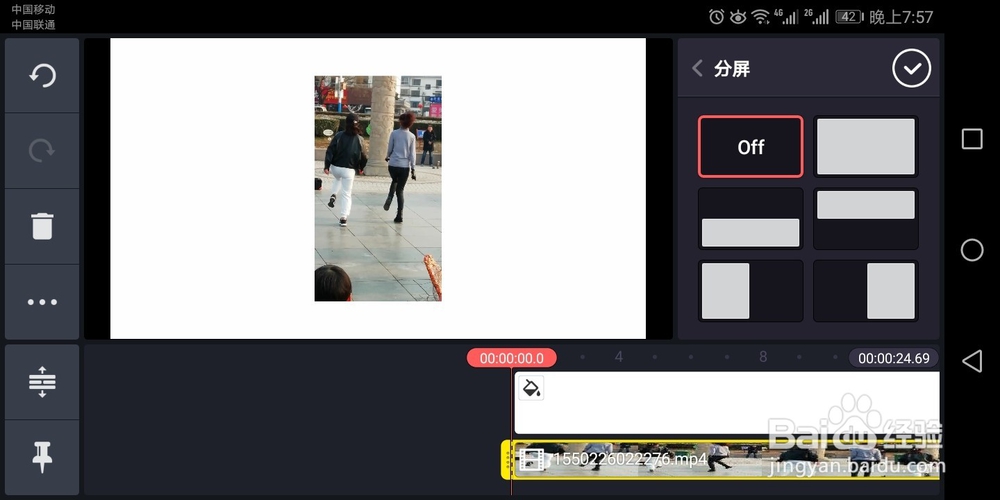Tap the 00:00:00.0 playhead time marker
The height and width of the screenshot is (500, 1000).
point(511,358)
